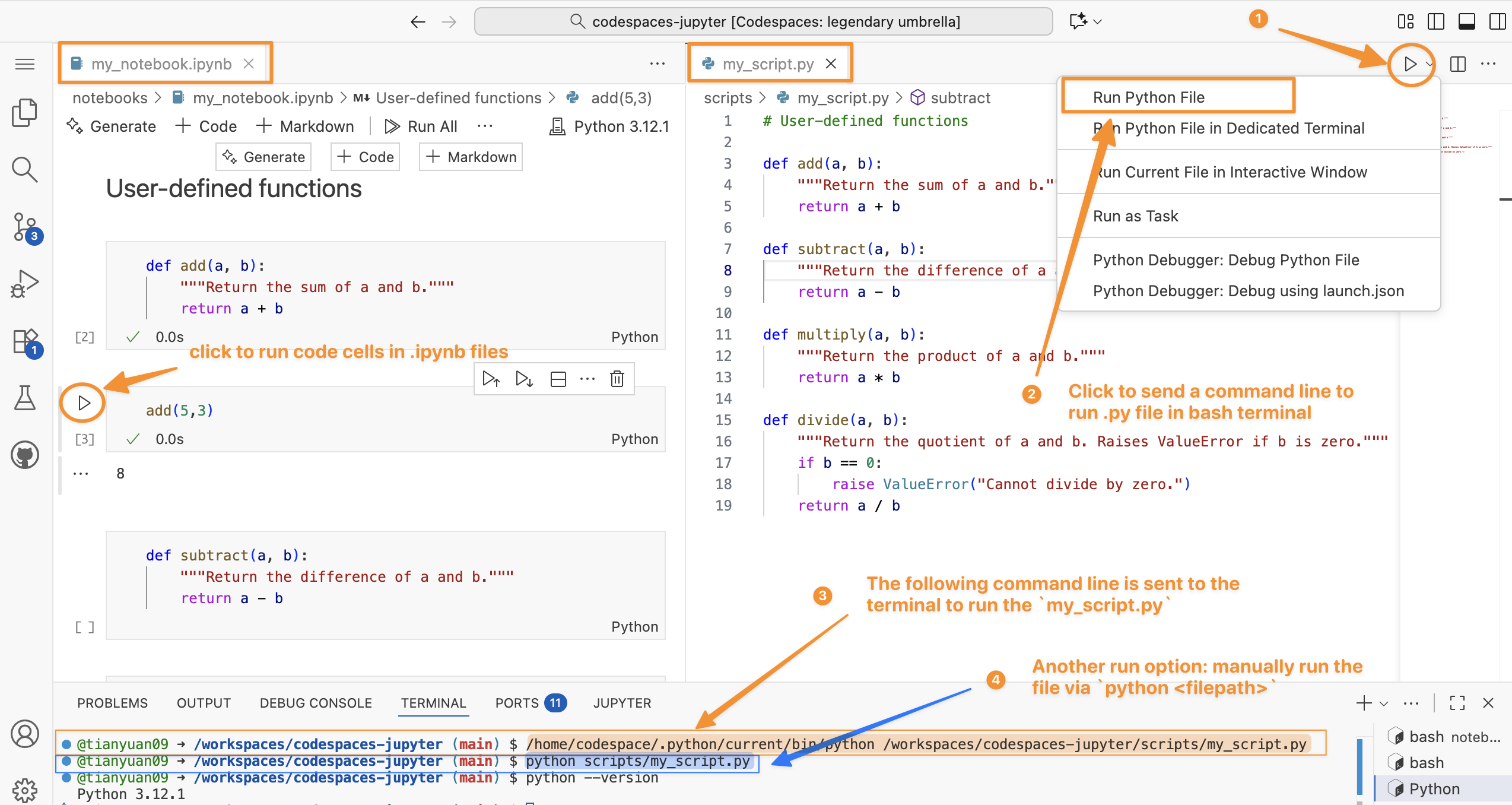
Task: Click the command center search box
Action: (763, 22)
